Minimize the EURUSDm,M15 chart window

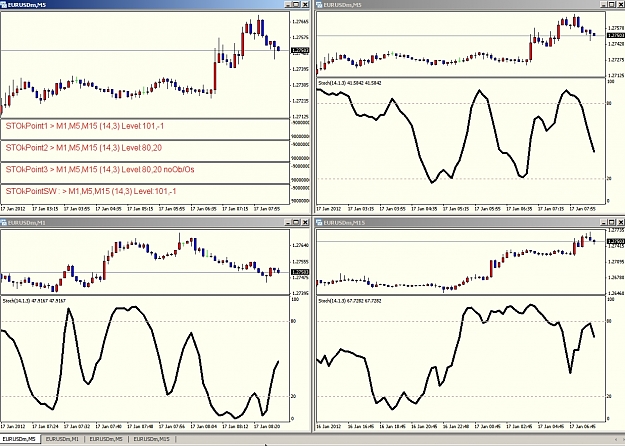[x=604, y=222]
